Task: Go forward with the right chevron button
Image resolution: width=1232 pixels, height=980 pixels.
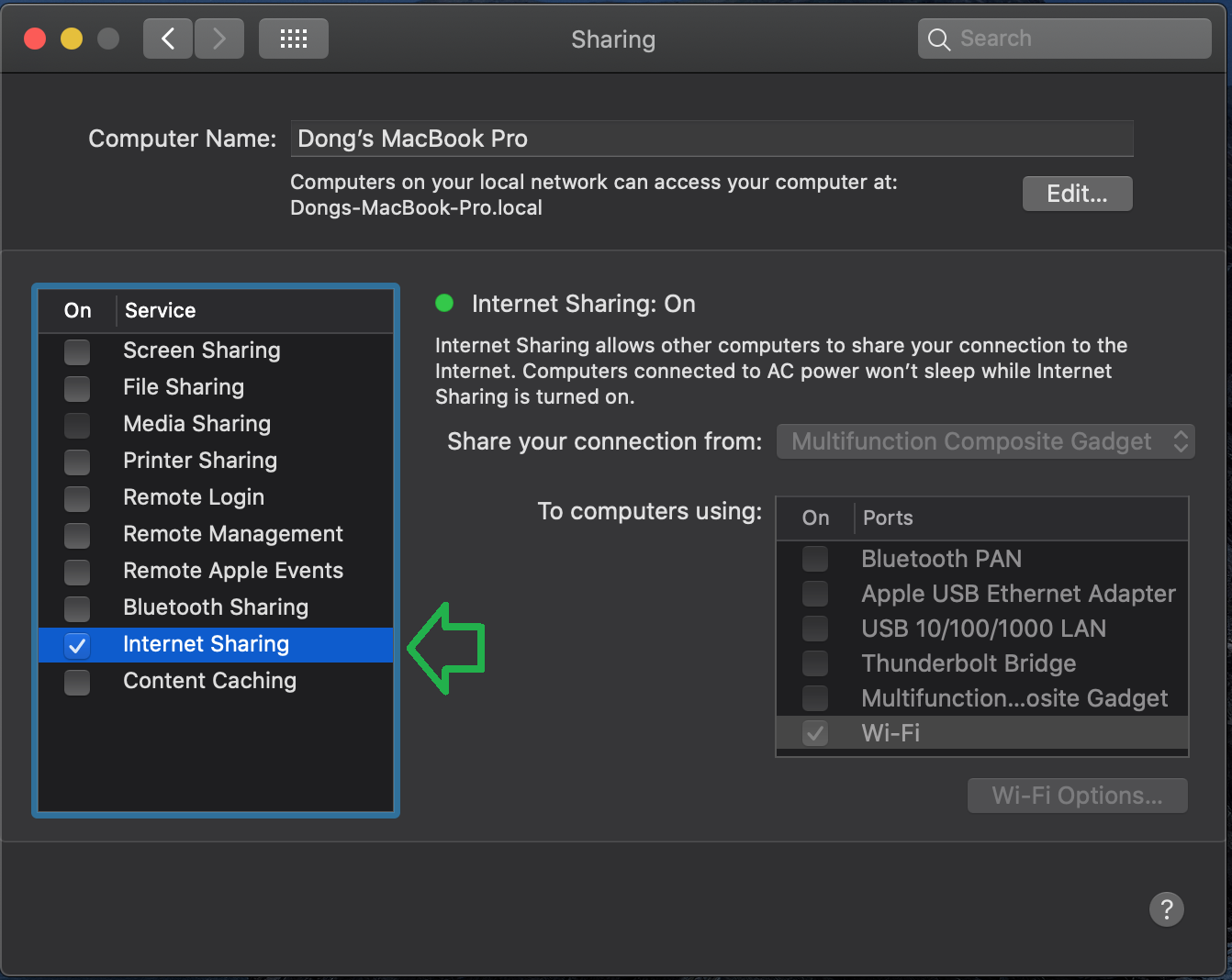Action: pos(218,39)
